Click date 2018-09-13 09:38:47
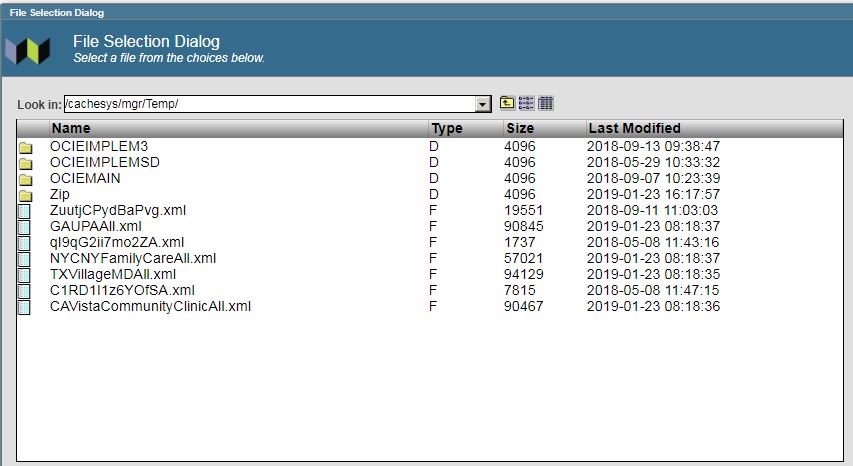The height and width of the screenshot is (466, 853). coord(653,146)
